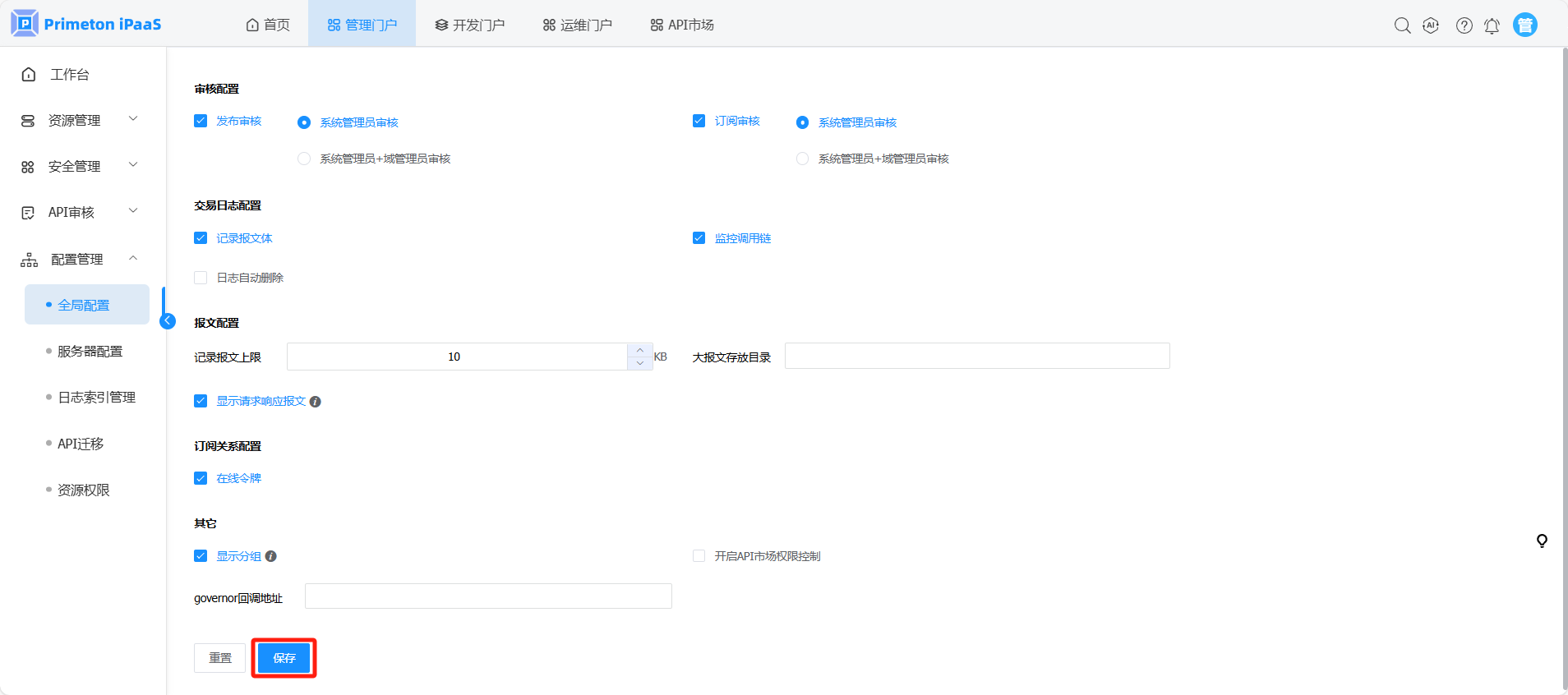Viewport: 1568px width, 695px height.
Task: Click the Primeton iPaaS logo
Action: pyautogui.click(x=86, y=24)
